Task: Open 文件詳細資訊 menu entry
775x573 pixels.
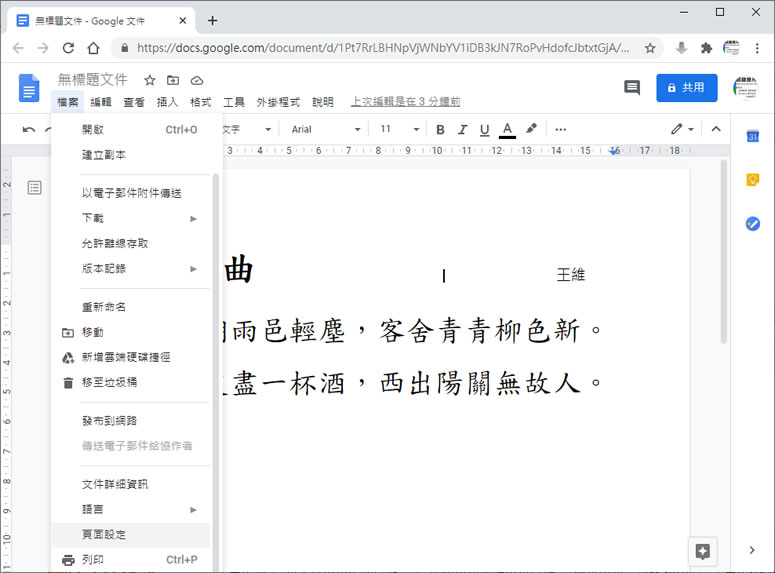Action: click(131, 485)
